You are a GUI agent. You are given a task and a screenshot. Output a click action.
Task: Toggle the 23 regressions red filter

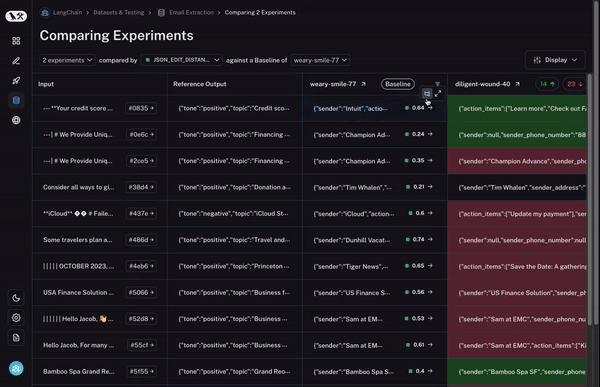(x=574, y=84)
